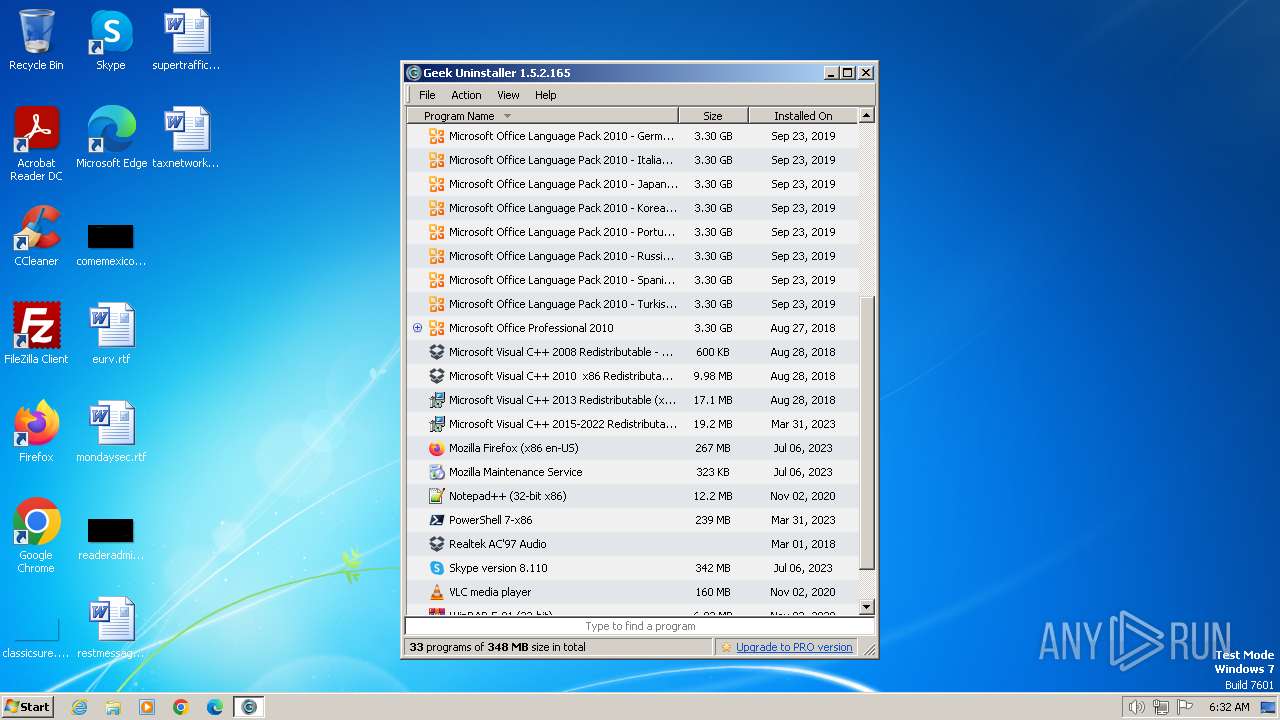Click Upgrade to PRO version link
This screenshot has width=1280, height=720.
794,647
